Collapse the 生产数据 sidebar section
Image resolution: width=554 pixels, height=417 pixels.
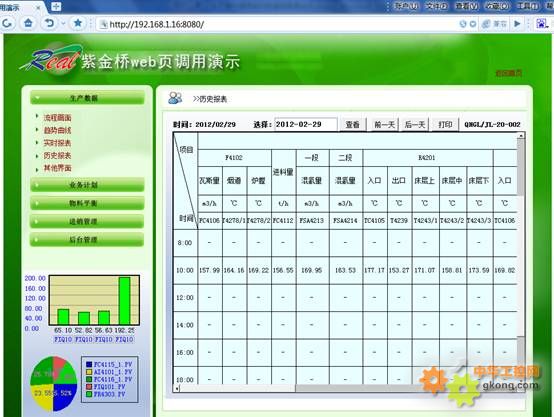pos(87,98)
